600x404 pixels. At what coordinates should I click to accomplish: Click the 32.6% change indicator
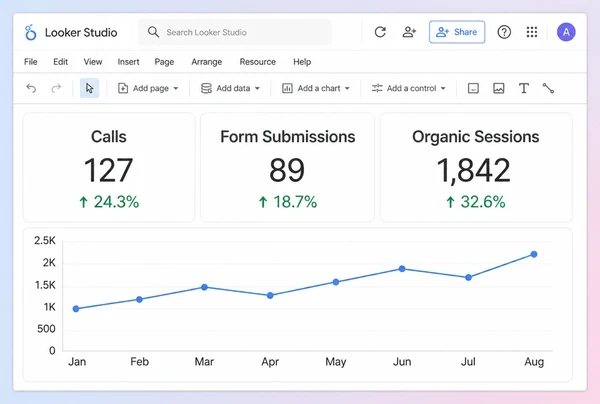tap(476, 202)
